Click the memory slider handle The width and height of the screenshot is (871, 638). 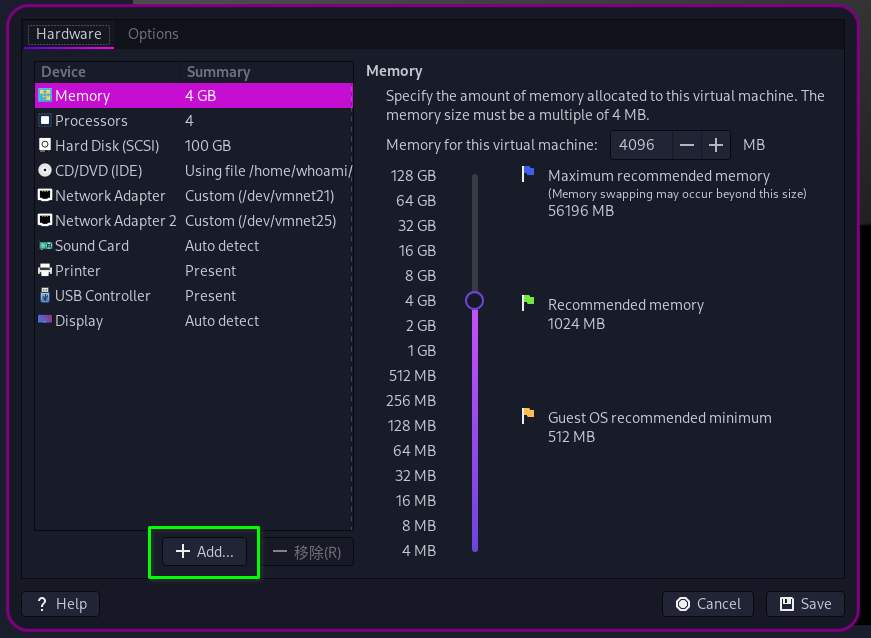(475, 301)
